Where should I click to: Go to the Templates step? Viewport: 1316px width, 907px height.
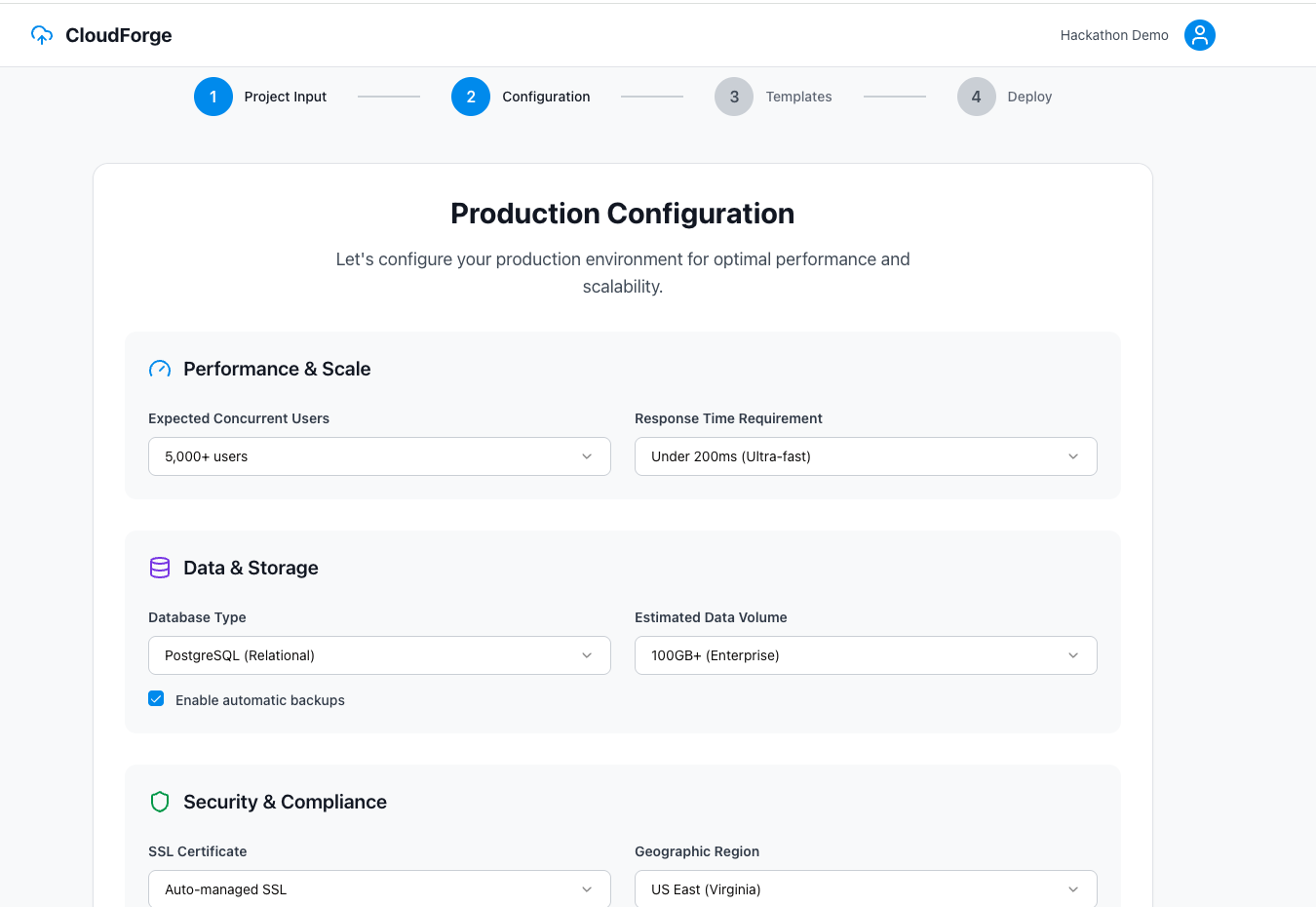tap(799, 97)
